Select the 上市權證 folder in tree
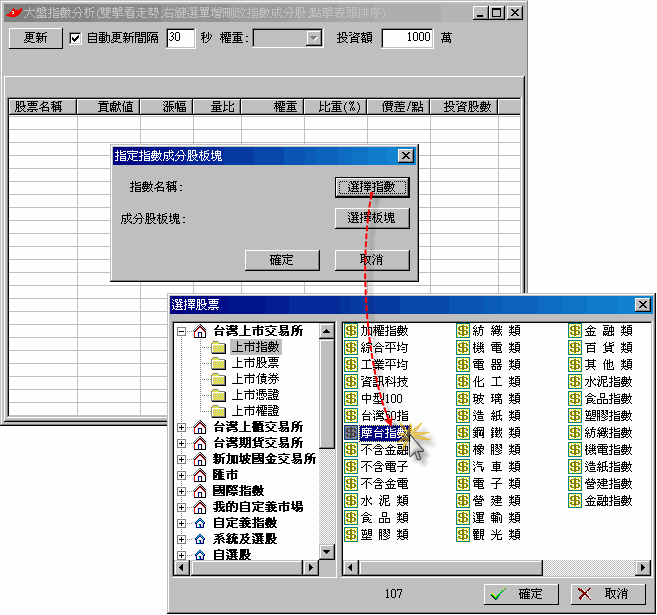657x615 pixels. coord(255,411)
